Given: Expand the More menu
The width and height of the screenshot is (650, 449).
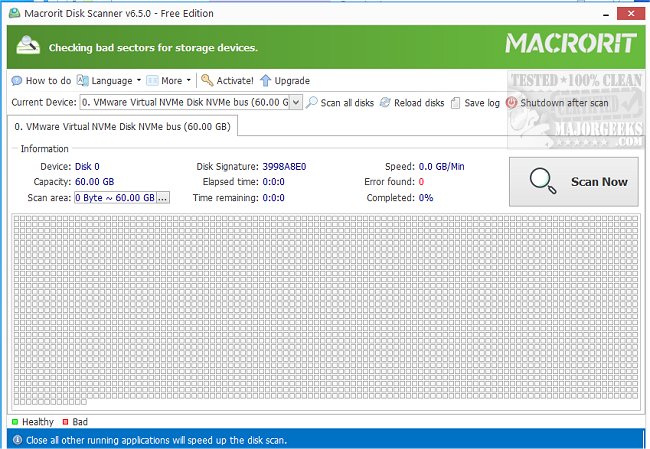Looking at the screenshot, I should coord(169,81).
